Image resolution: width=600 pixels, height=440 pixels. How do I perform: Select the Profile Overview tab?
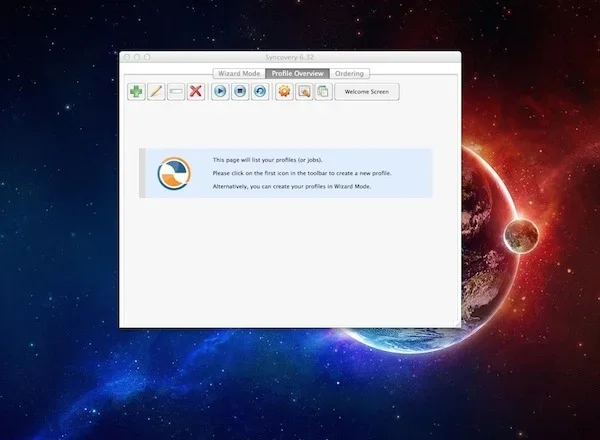coord(298,73)
